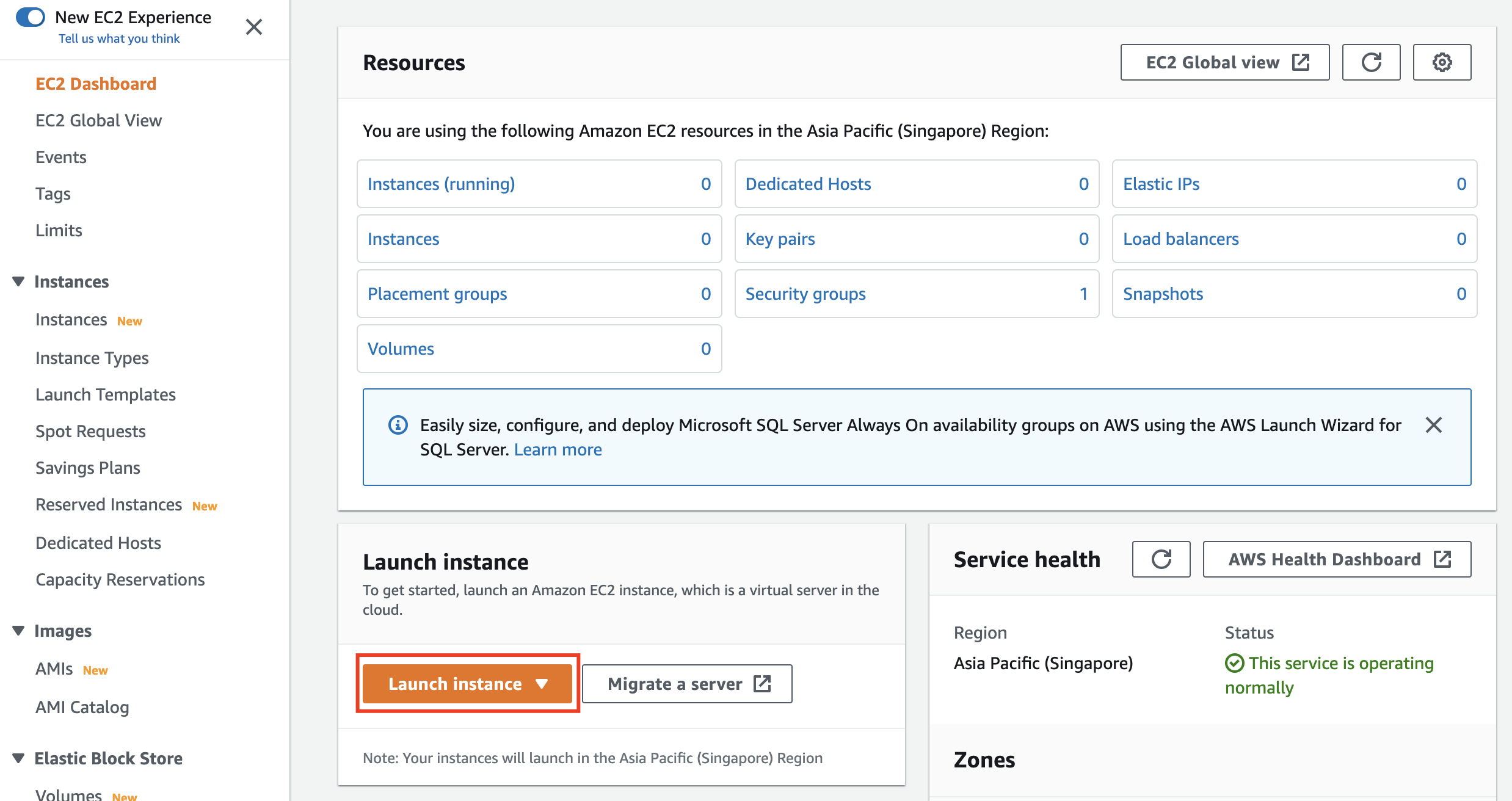This screenshot has height=801, width=1512.
Task: Open Key pairs resource link
Action: pyautogui.click(x=780, y=239)
